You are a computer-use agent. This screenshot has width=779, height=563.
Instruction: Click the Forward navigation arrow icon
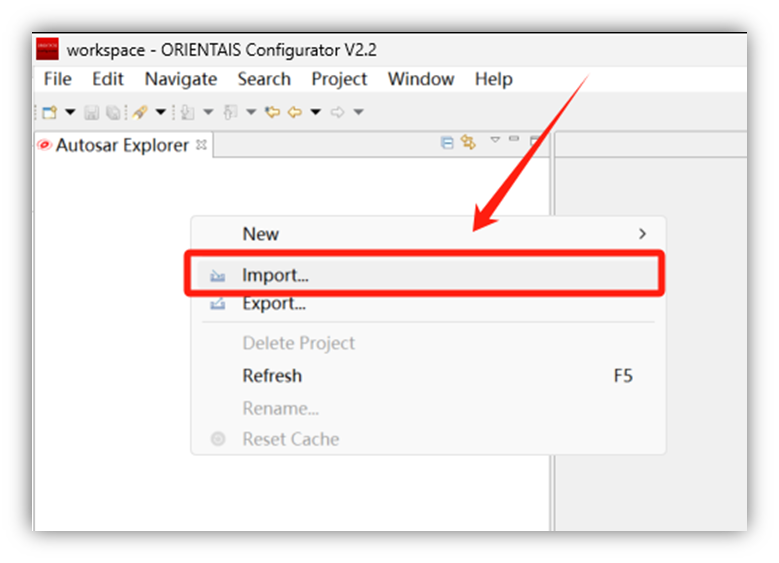[x=337, y=112]
